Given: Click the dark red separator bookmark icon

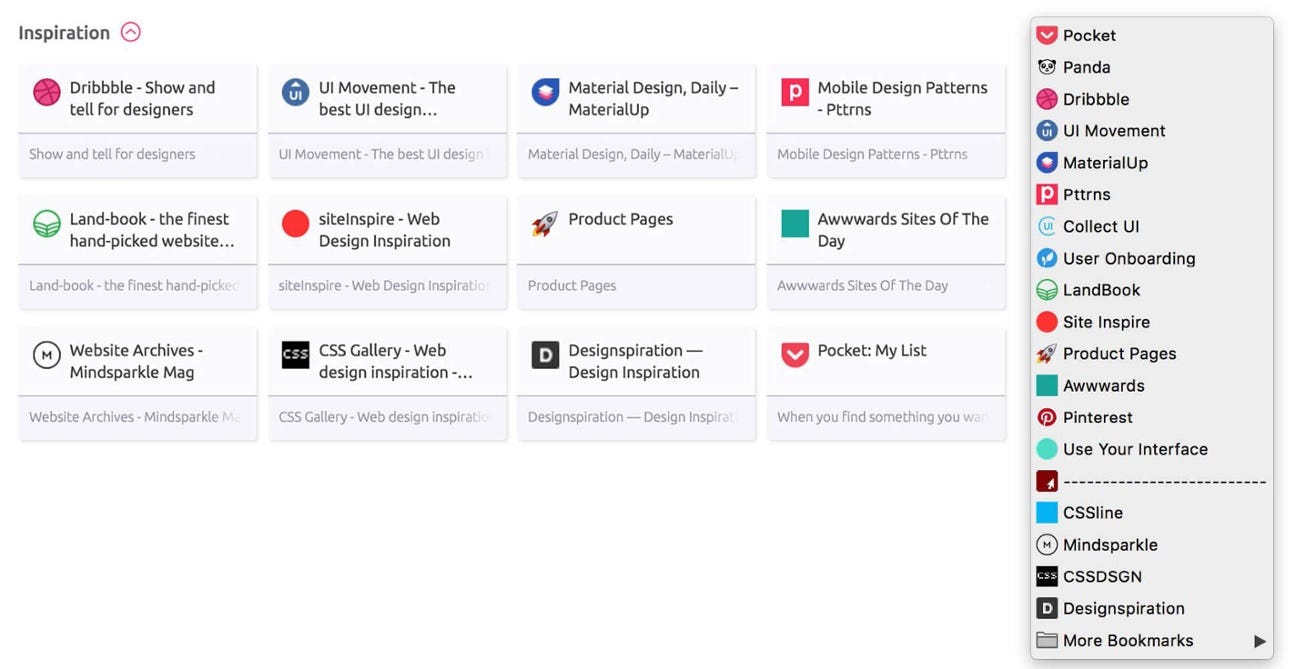Looking at the screenshot, I should [x=1047, y=482].
